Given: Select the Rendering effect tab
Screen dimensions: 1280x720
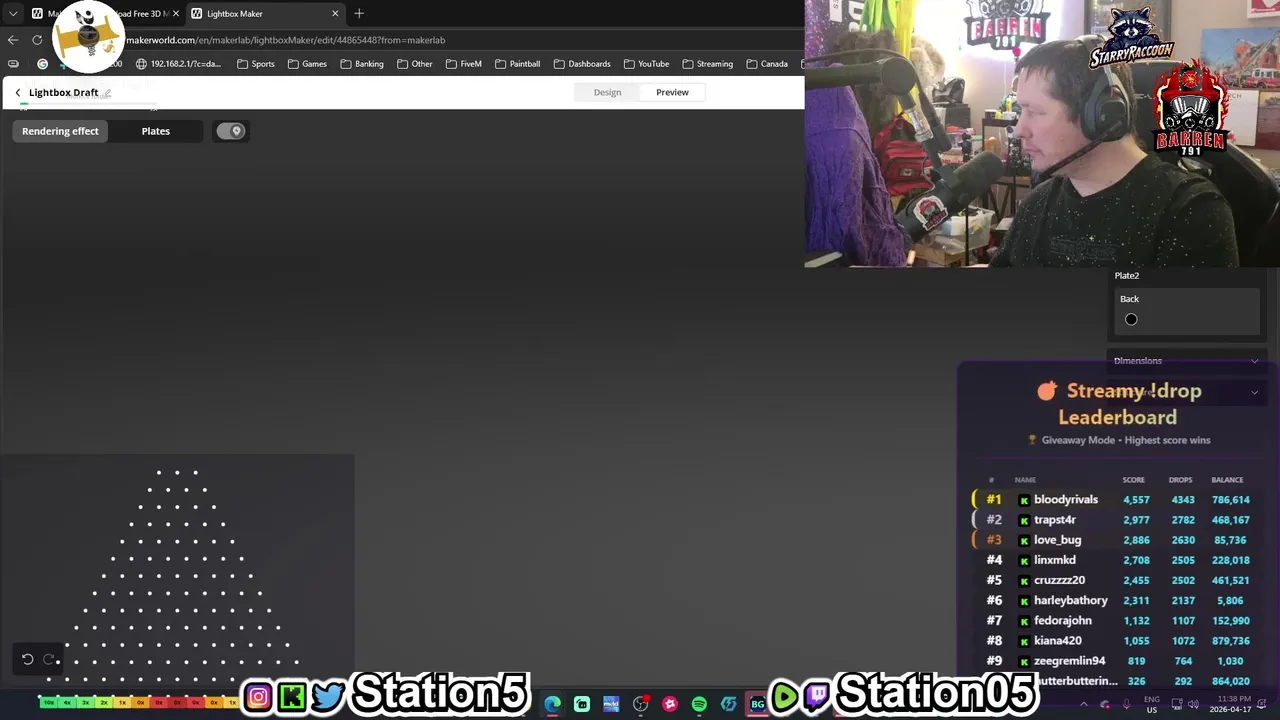Looking at the screenshot, I should (x=60, y=131).
